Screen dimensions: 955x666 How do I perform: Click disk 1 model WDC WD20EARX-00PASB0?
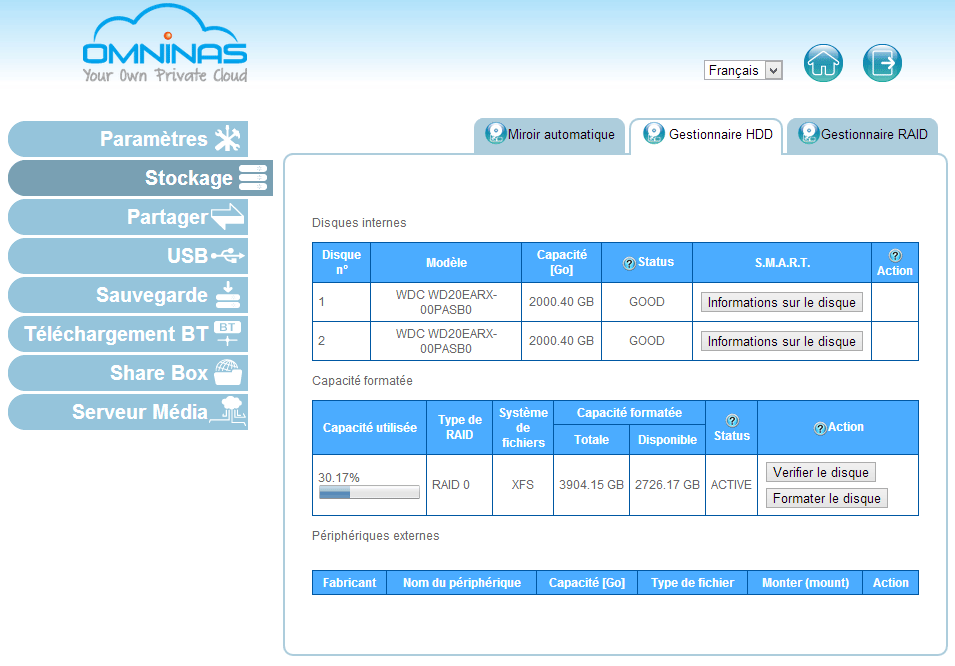click(446, 302)
